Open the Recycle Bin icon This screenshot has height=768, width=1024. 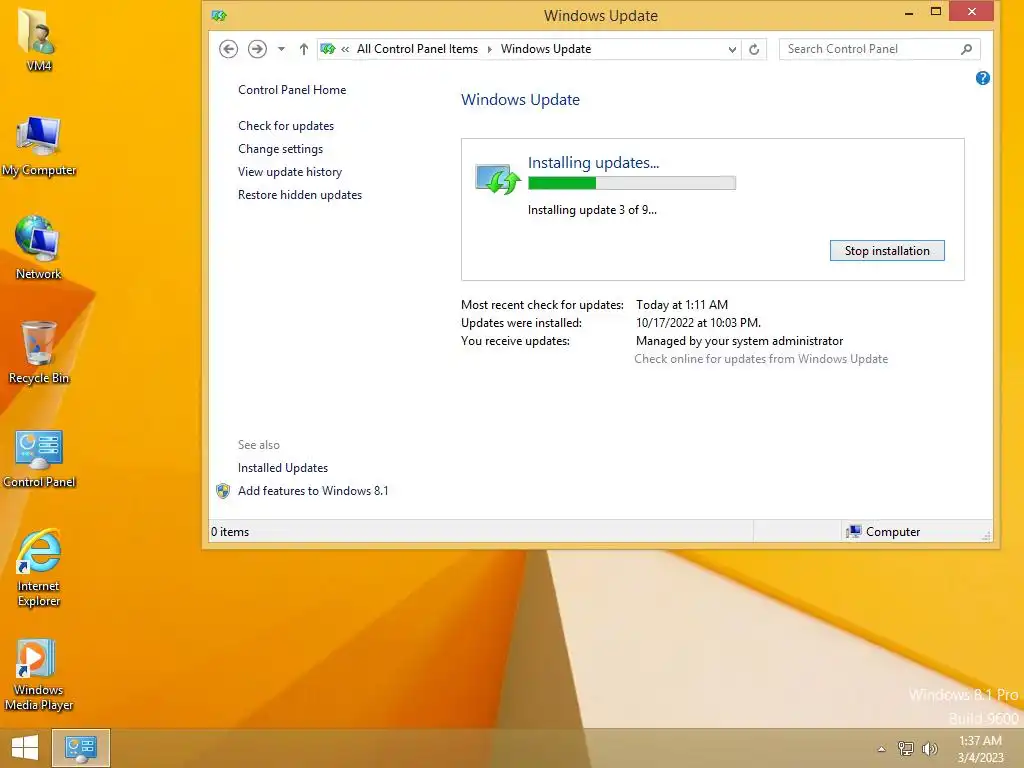point(38,352)
